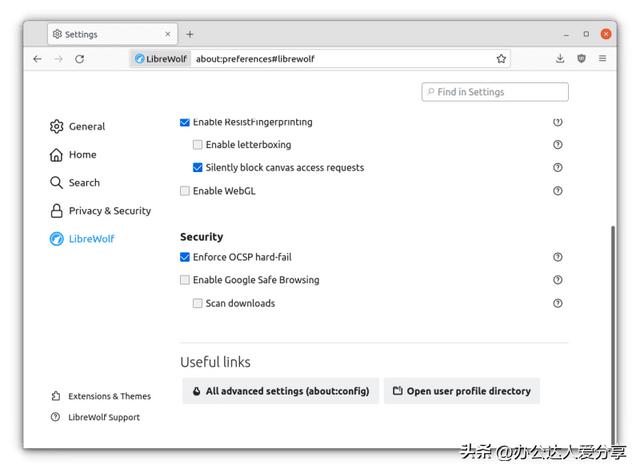Click the Find in Settings search field
The height and width of the screenshot is (473, 640).
coord(495,92)
